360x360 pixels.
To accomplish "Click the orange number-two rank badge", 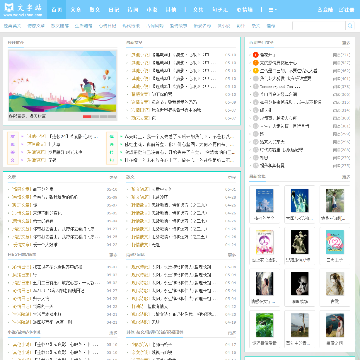I will tap(256, 63).
